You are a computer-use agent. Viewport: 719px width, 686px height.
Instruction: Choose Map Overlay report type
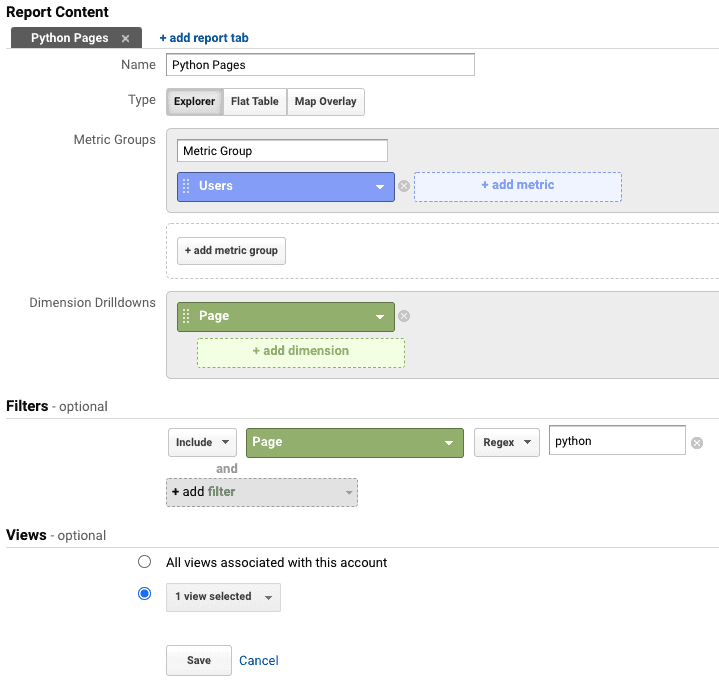326,102
